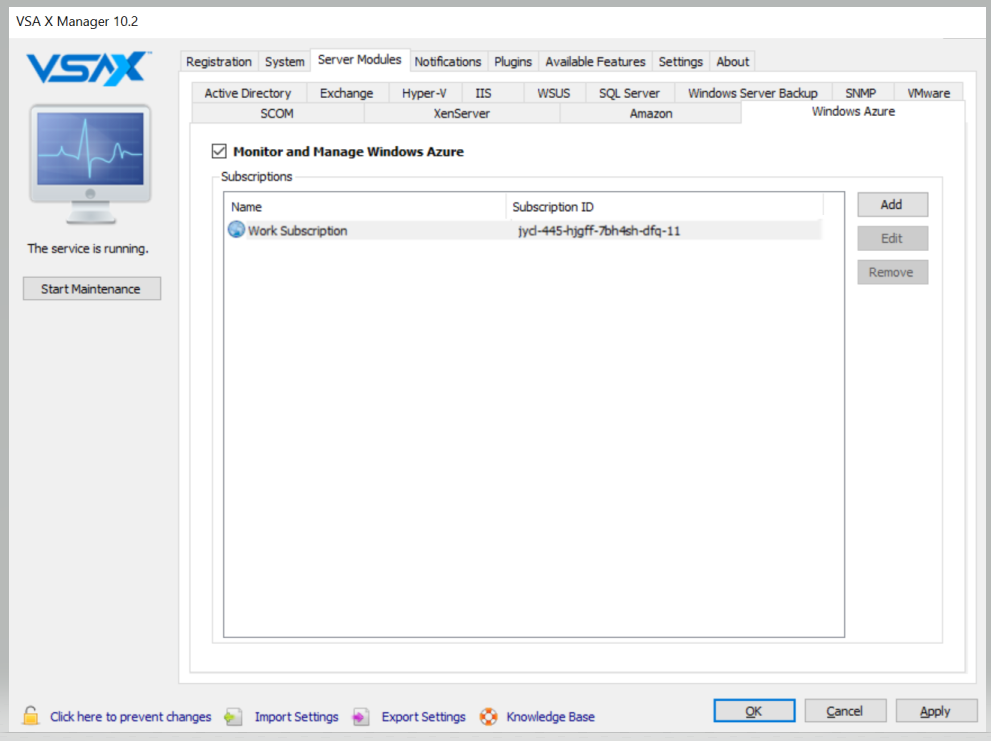Viewport: 991px width, 741px height.
Task: Open the VMware module tab
Action: [928, 93]
